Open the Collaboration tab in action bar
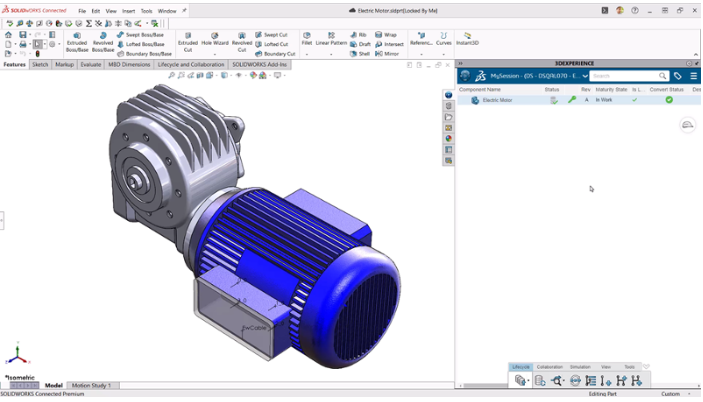 pos(550,367)
